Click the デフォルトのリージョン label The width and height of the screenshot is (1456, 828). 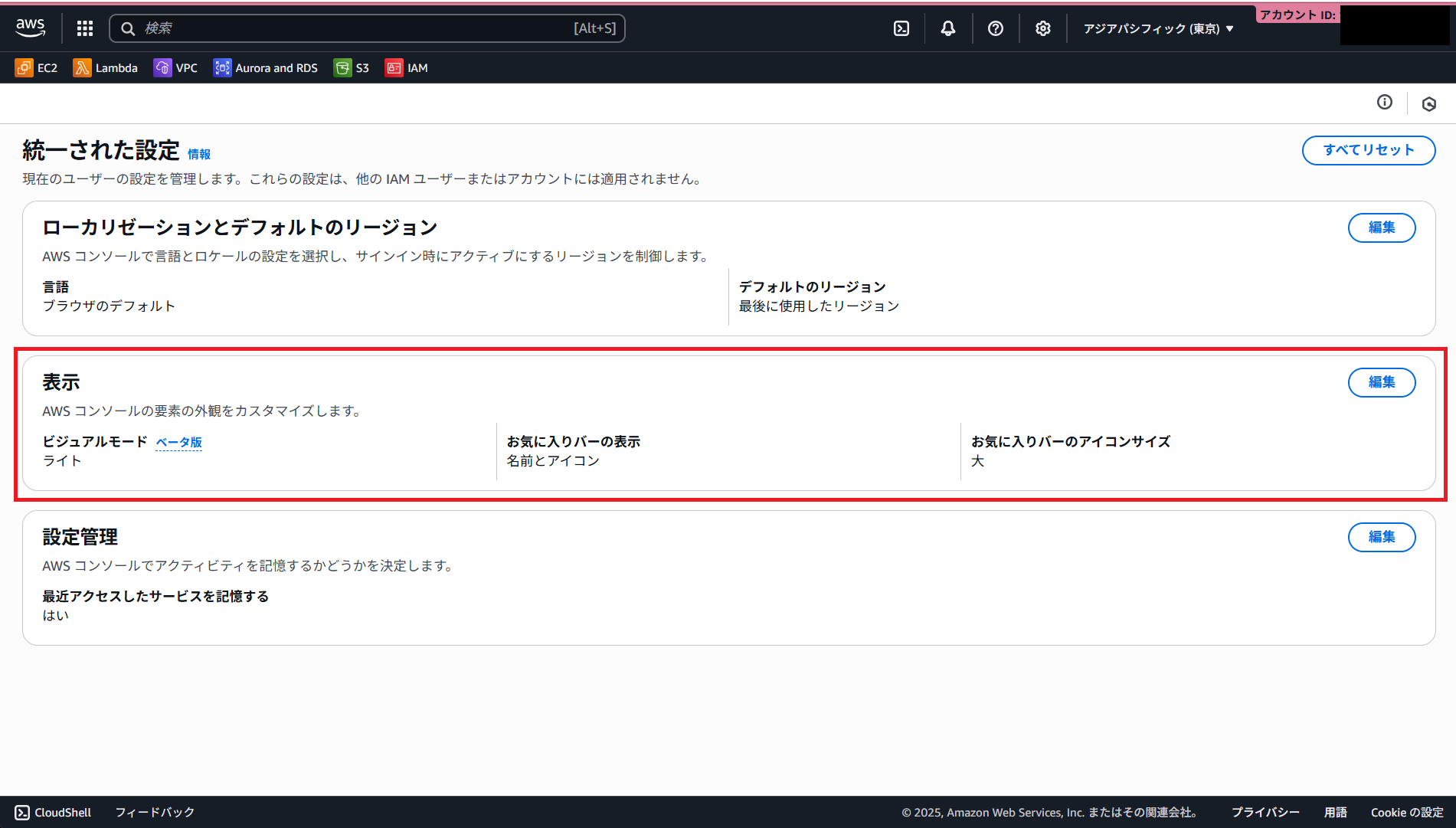click(x=812, y=286)
